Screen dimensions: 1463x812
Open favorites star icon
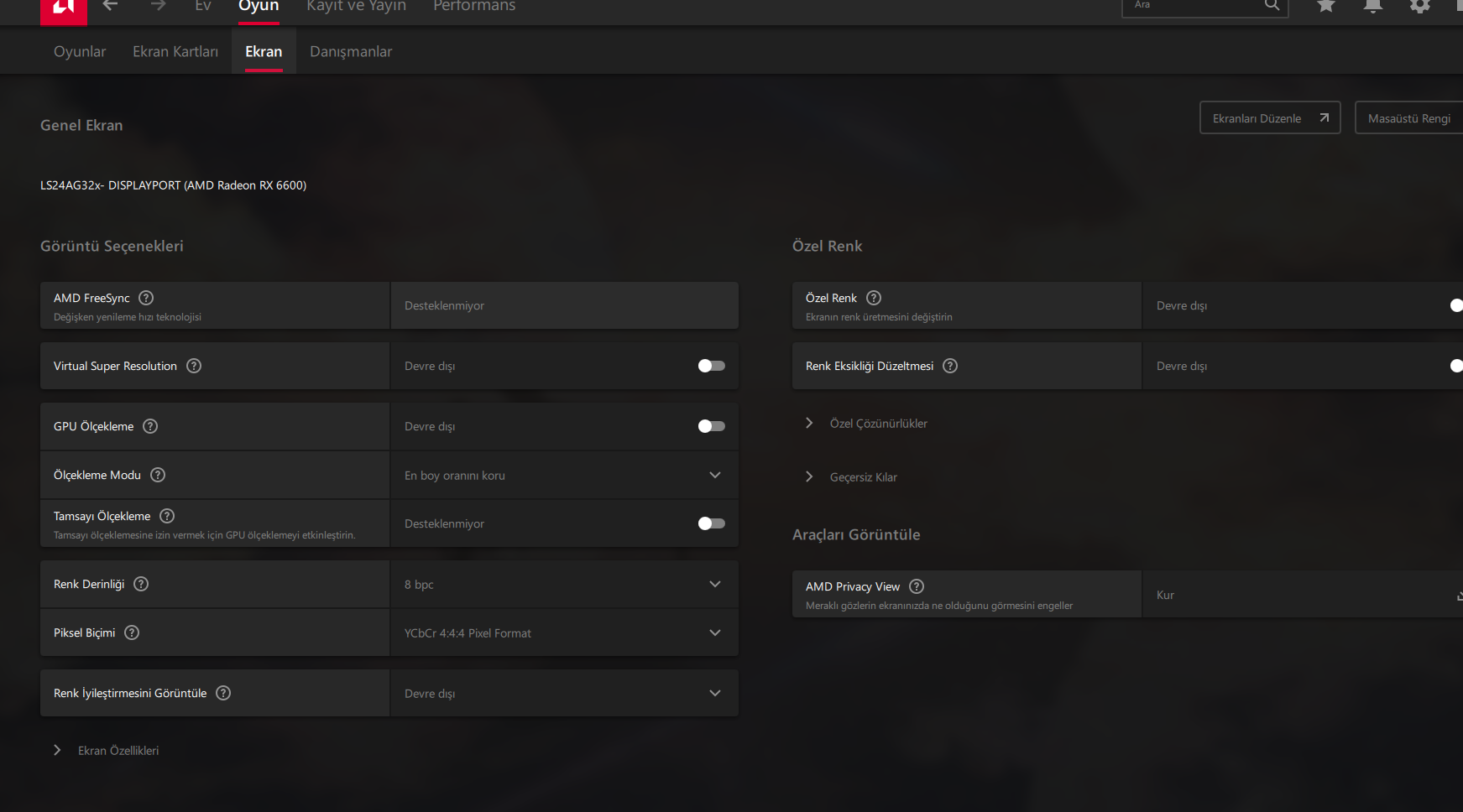coord(1326,6)
